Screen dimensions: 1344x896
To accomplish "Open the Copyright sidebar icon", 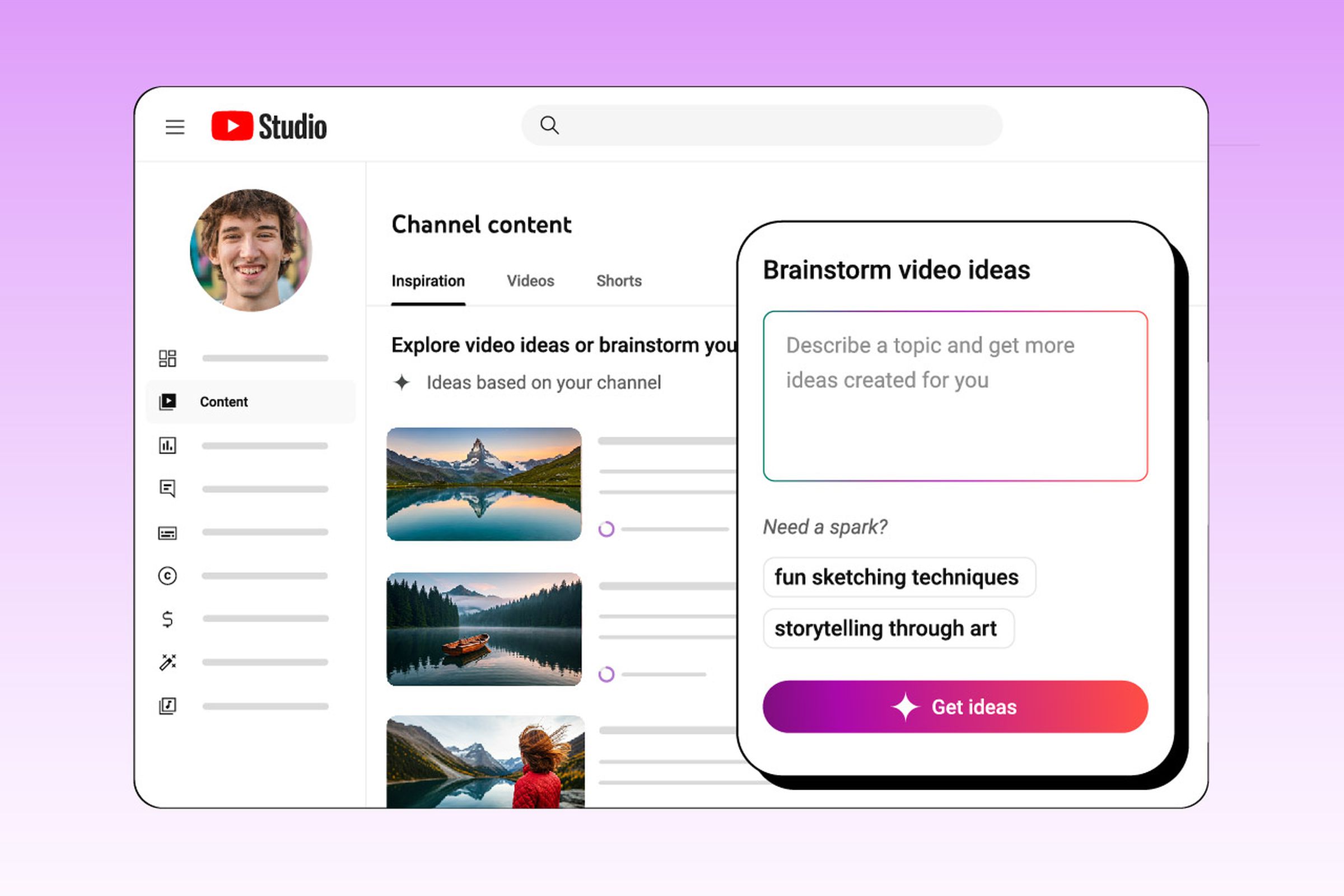I will click(x=167, y=576).
